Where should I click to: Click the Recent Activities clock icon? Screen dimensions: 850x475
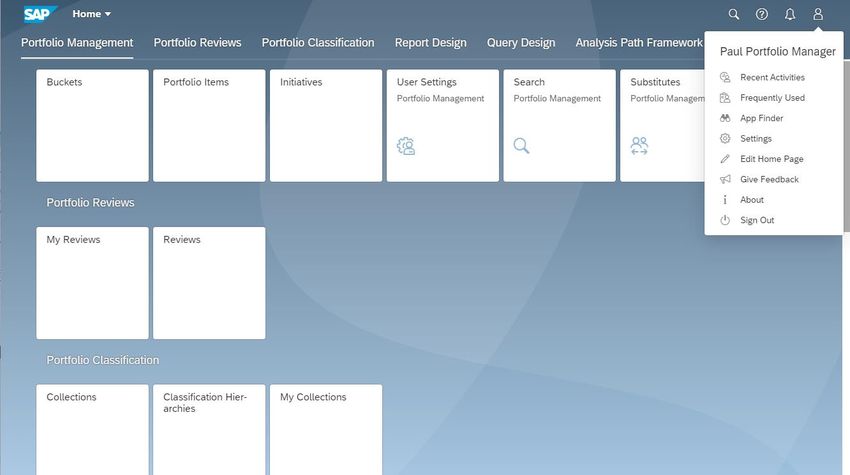pos(725,78)
